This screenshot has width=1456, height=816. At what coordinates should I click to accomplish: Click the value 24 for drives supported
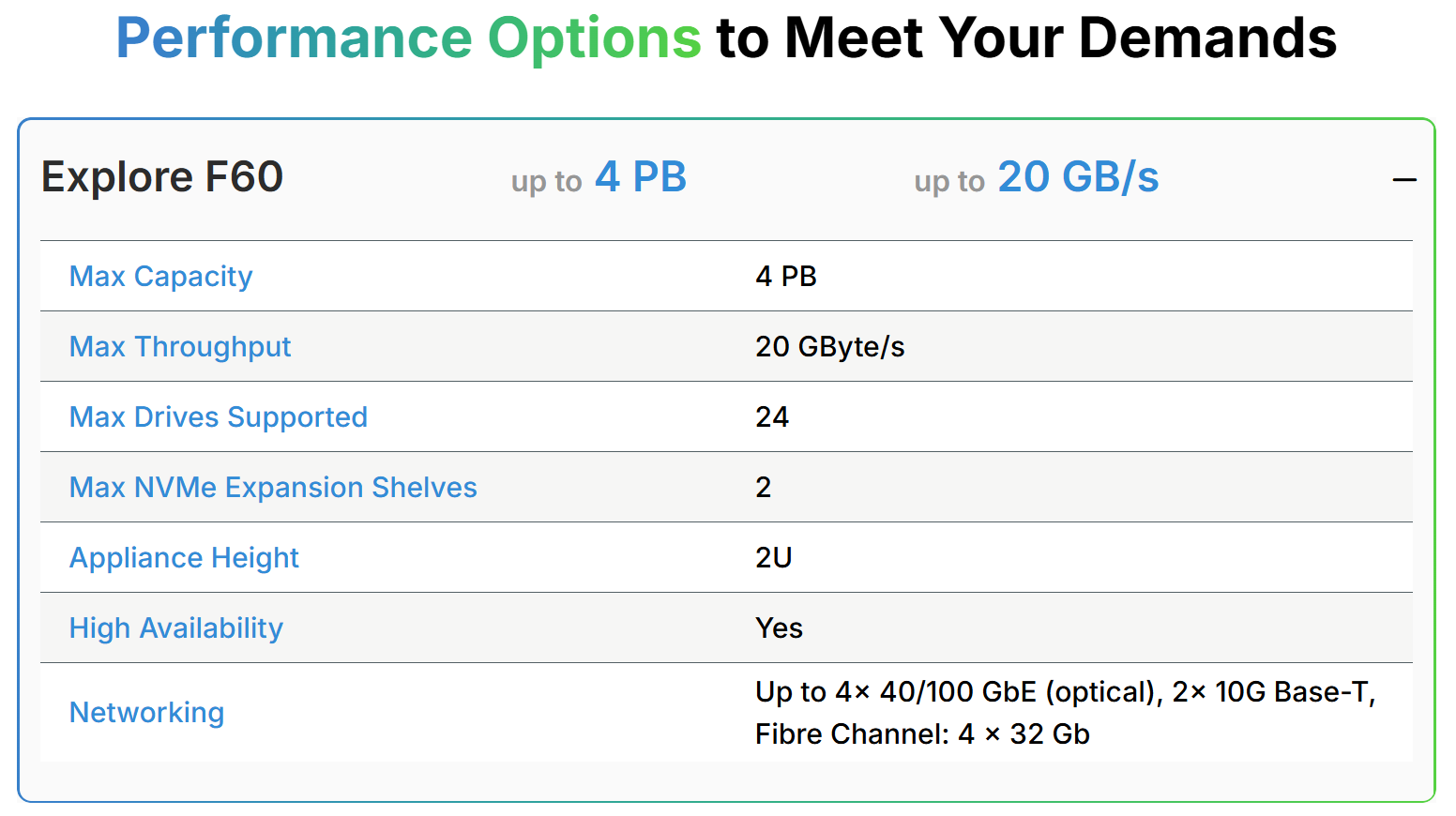(772, 417)
